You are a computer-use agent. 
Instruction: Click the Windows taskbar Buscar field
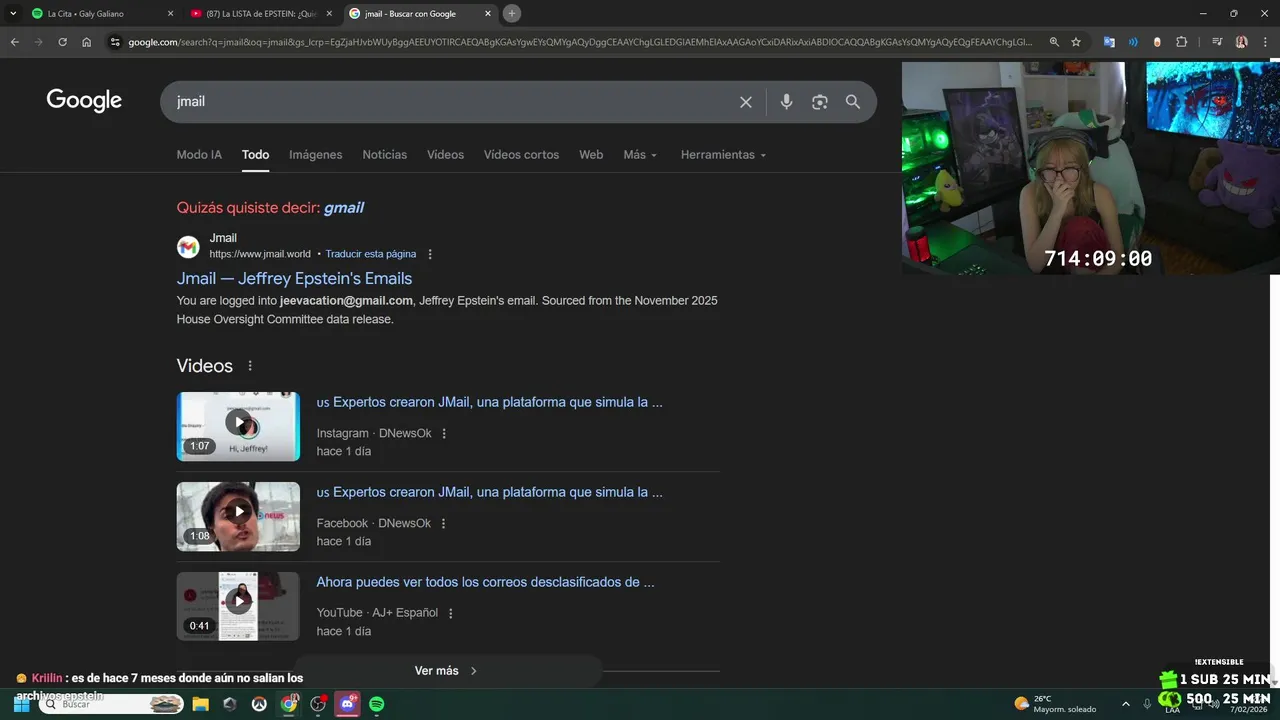click(x=112, y=704)
